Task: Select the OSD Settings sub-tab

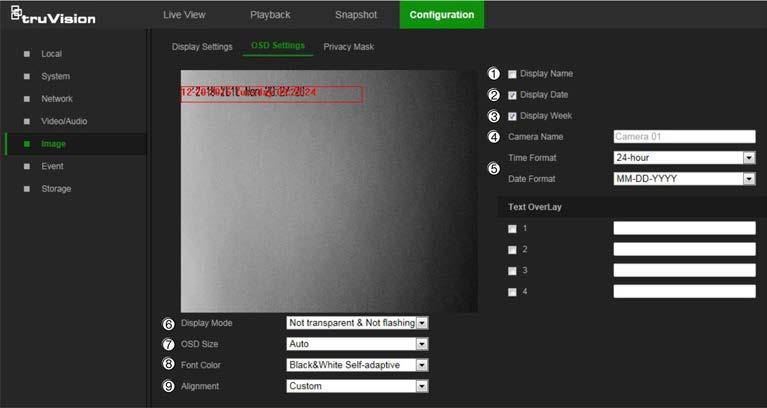Action: (278, 45)
